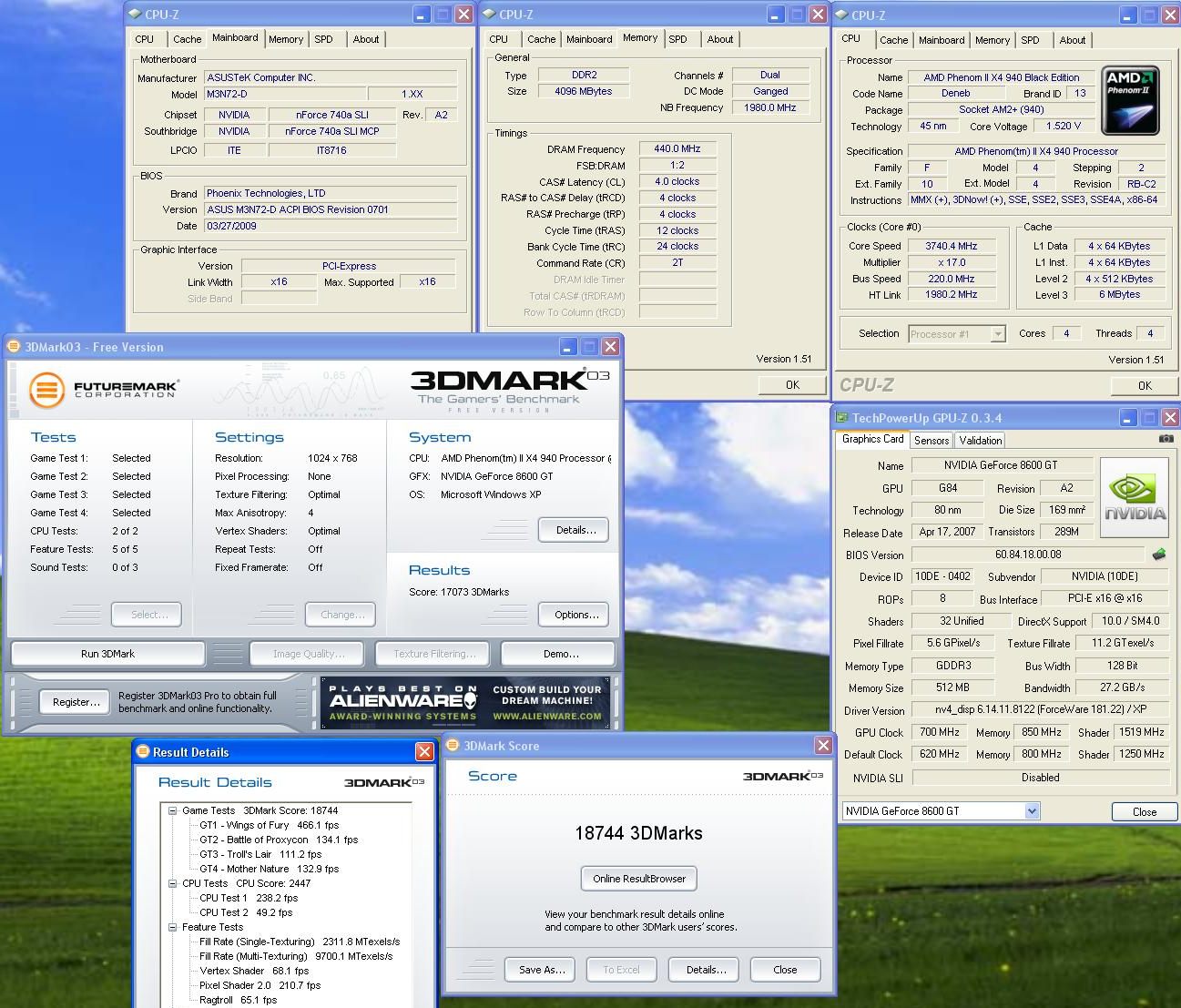This screenshot has width=1181, height=1008.
Task: Click the Details button under System
Action: point(575,530)
